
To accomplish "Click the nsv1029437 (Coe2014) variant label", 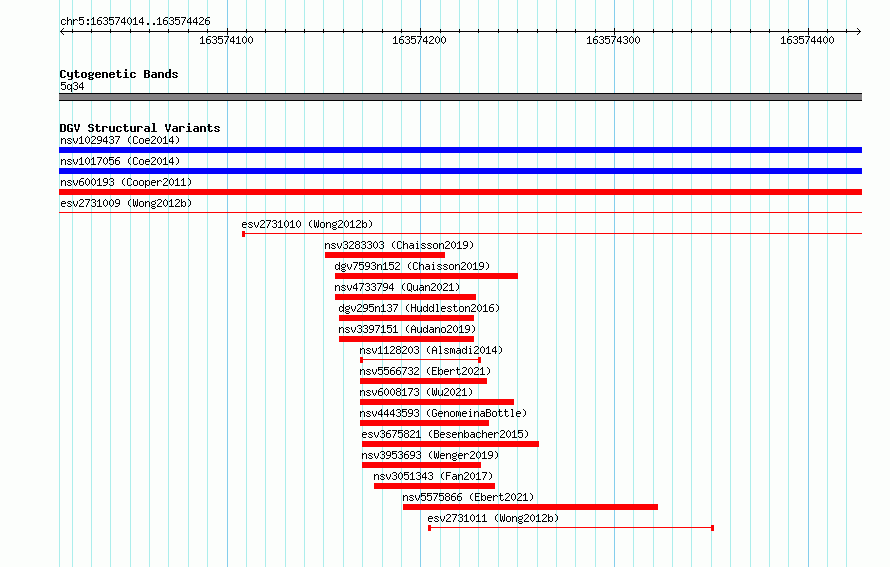I will coord(120,140).
